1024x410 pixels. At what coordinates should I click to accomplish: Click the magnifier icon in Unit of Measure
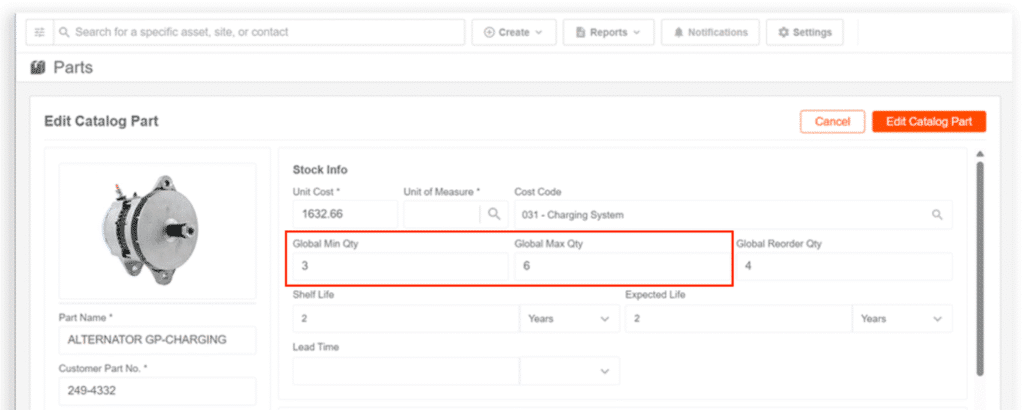494,214
